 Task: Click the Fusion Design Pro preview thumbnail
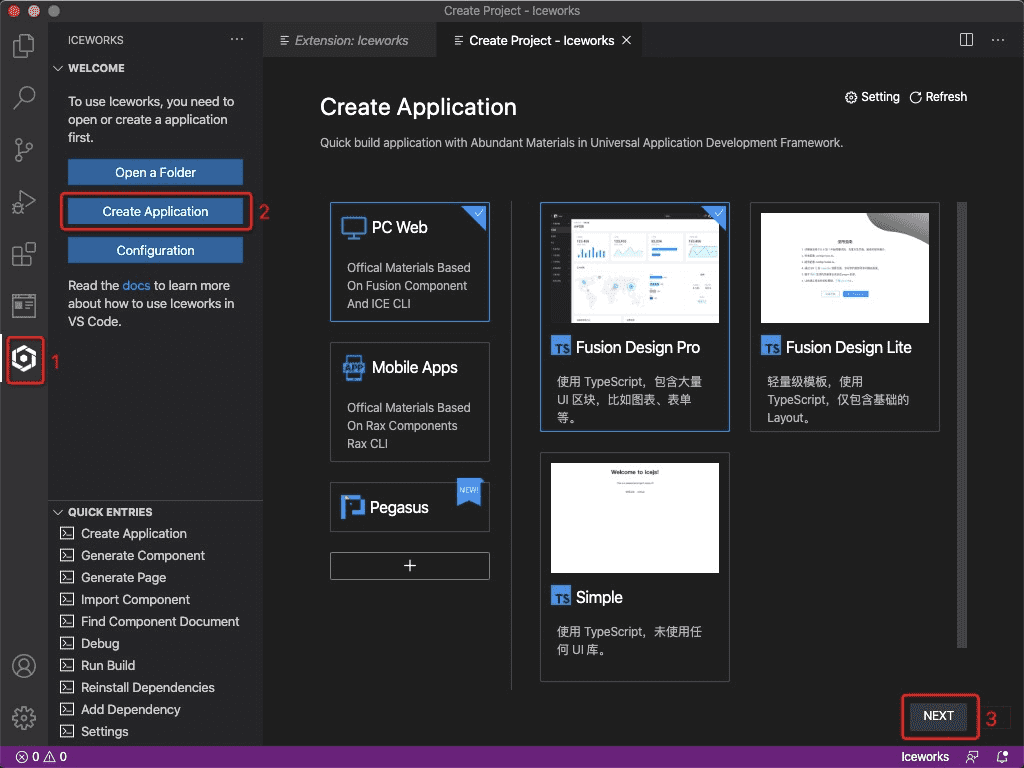(634, 268)
